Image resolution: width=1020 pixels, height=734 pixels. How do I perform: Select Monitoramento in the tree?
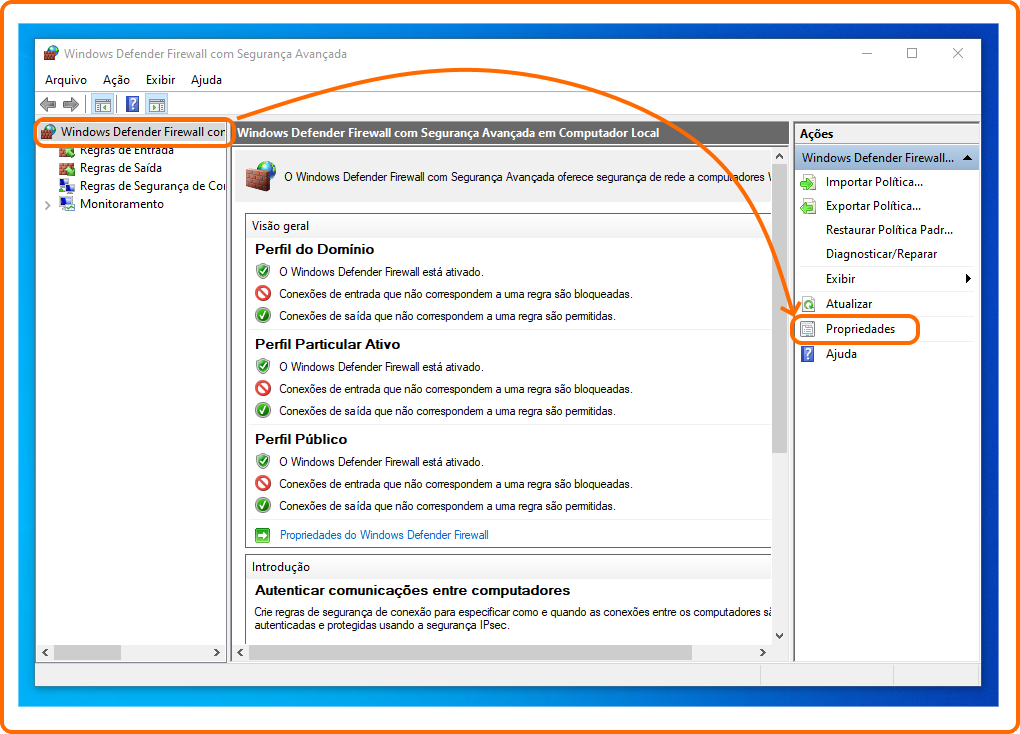122,204
